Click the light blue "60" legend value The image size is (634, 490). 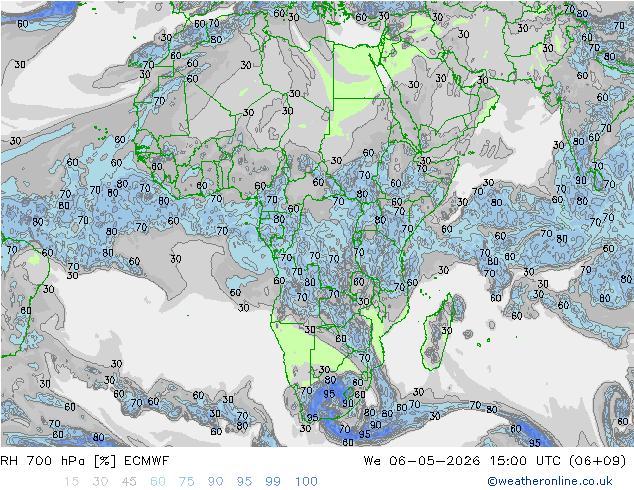[158, 482]
